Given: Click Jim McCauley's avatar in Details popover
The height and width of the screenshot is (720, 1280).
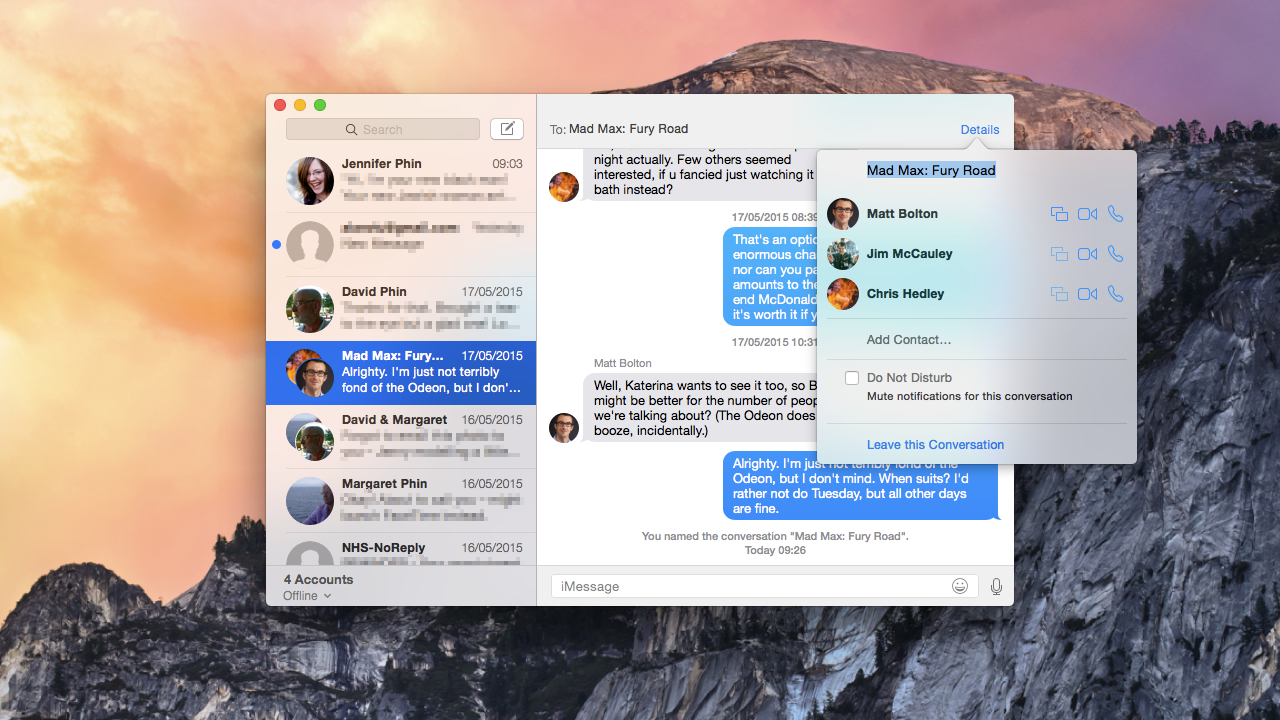Looking at the screenshot, I should pos(843,254).
